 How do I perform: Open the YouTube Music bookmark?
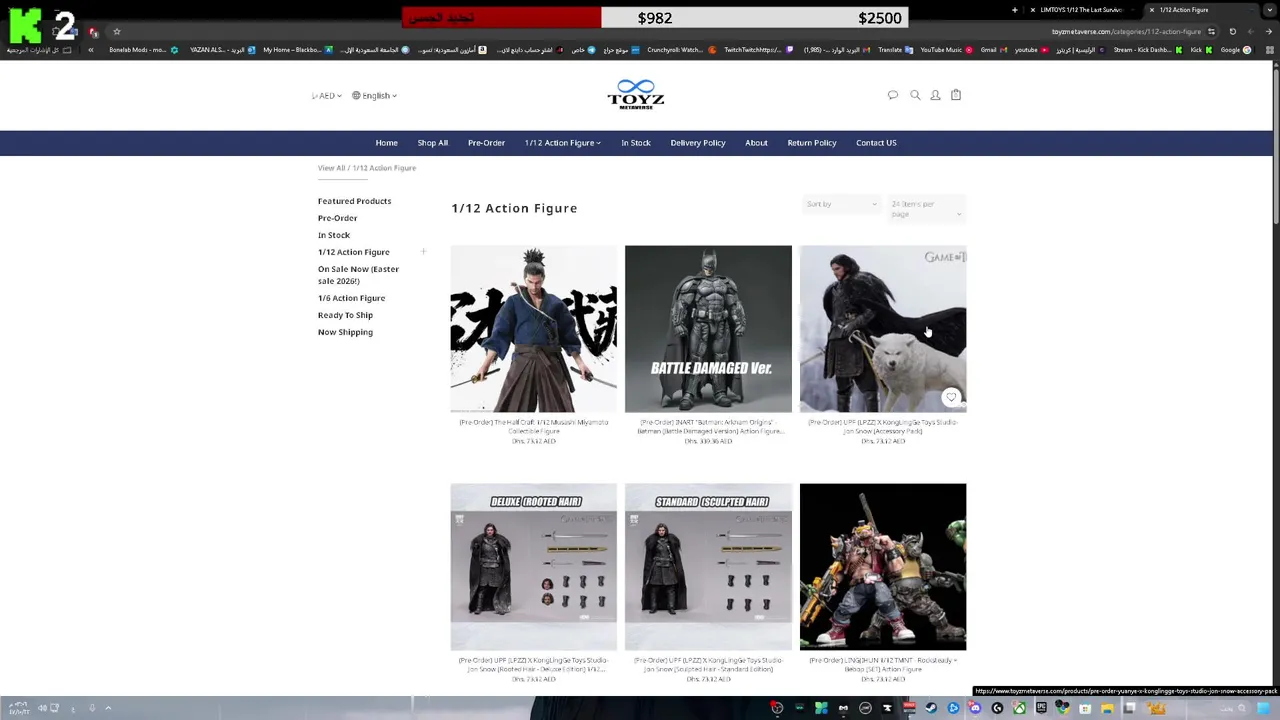click(946, 50)
